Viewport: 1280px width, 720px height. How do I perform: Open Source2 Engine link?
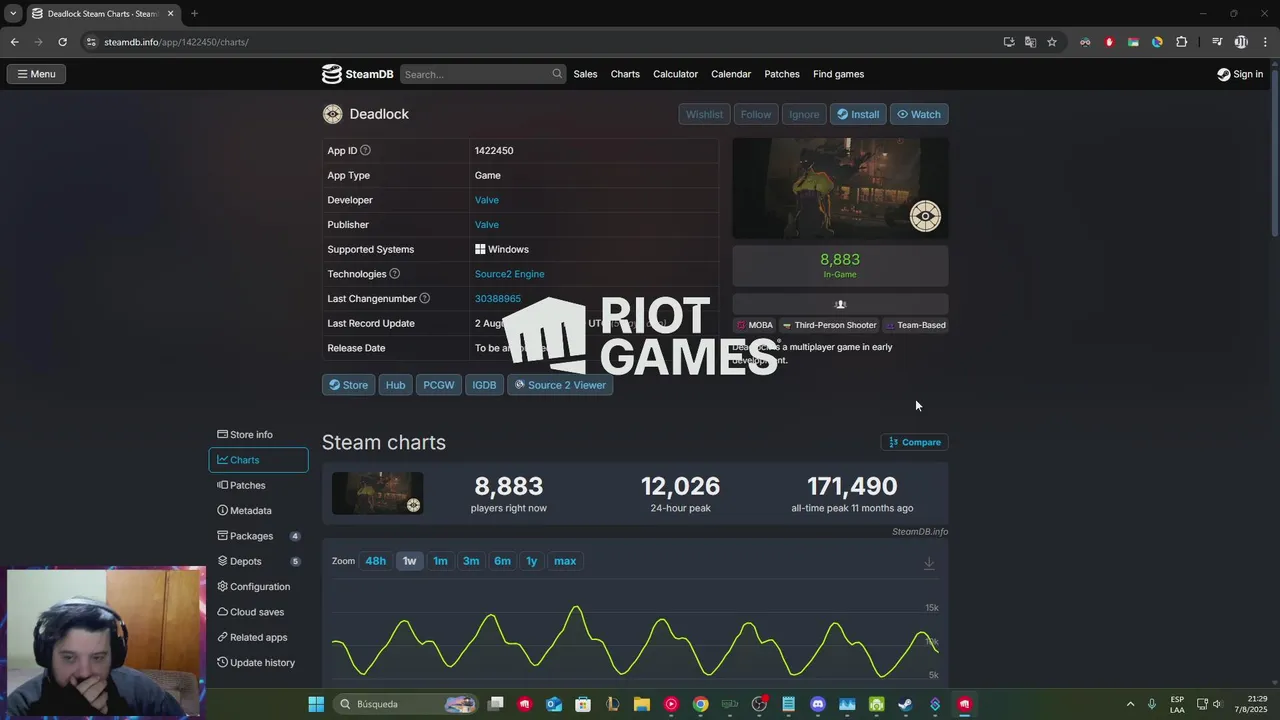coord(509,274)
